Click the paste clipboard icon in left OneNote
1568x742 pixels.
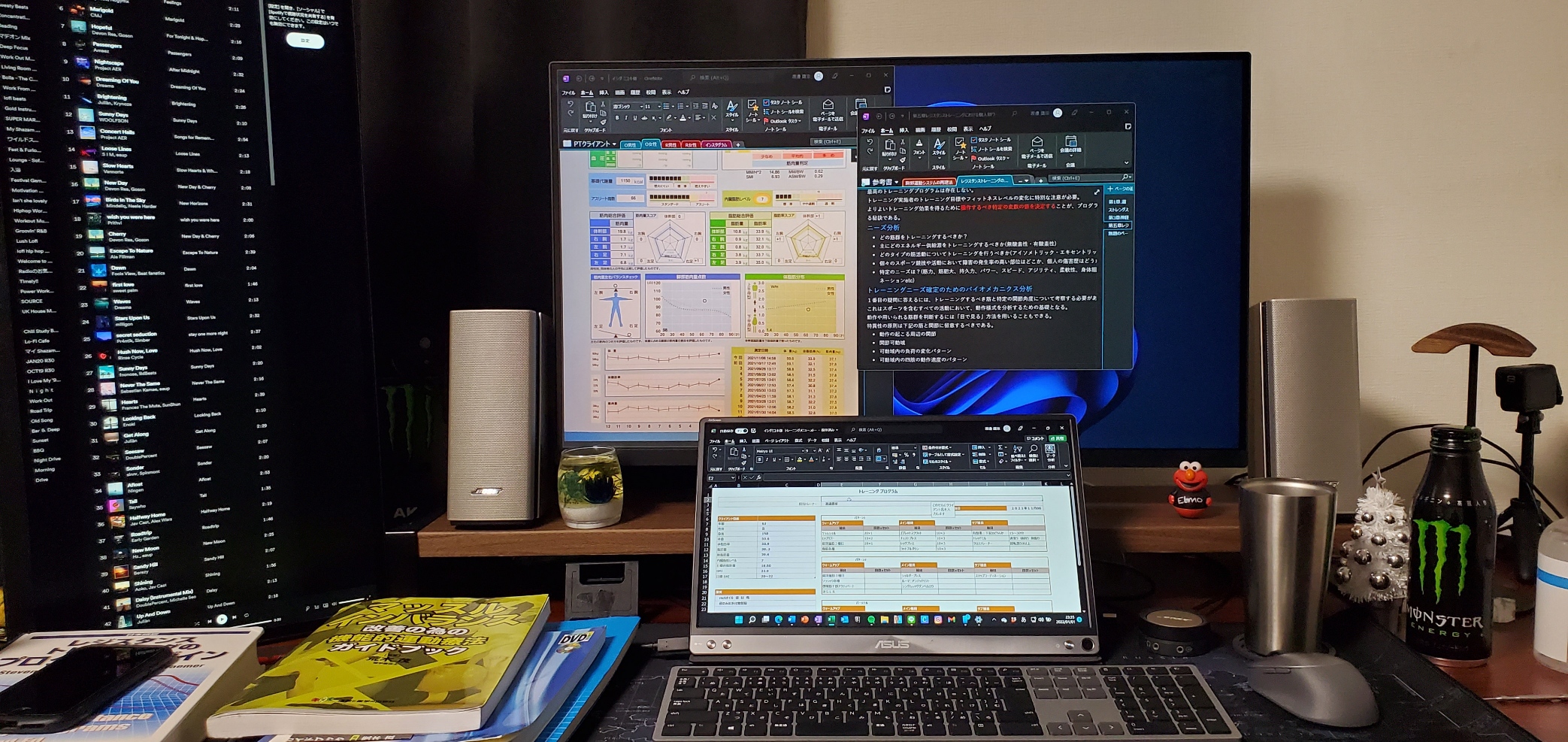(590, 107)
